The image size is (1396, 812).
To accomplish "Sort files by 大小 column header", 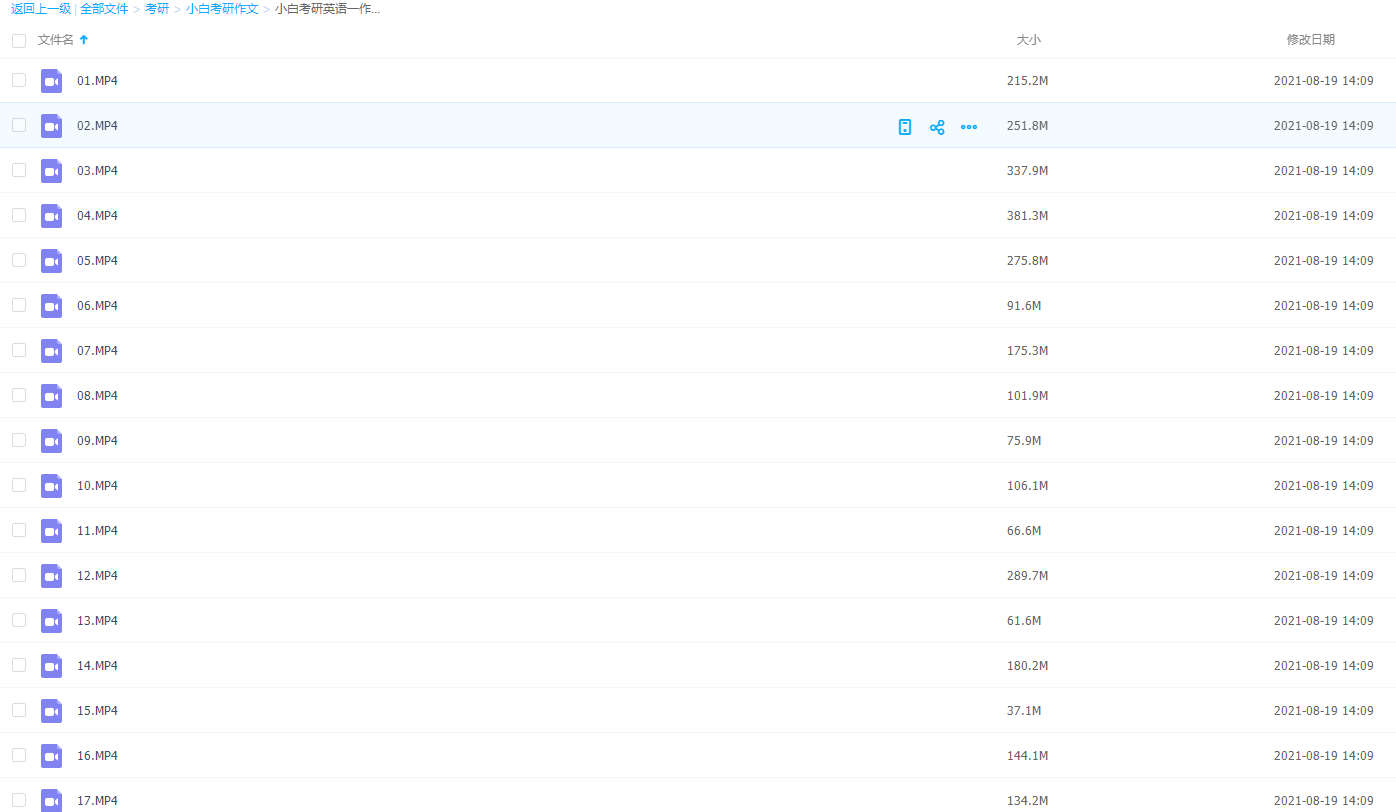I will click(x=1028, y=40).
